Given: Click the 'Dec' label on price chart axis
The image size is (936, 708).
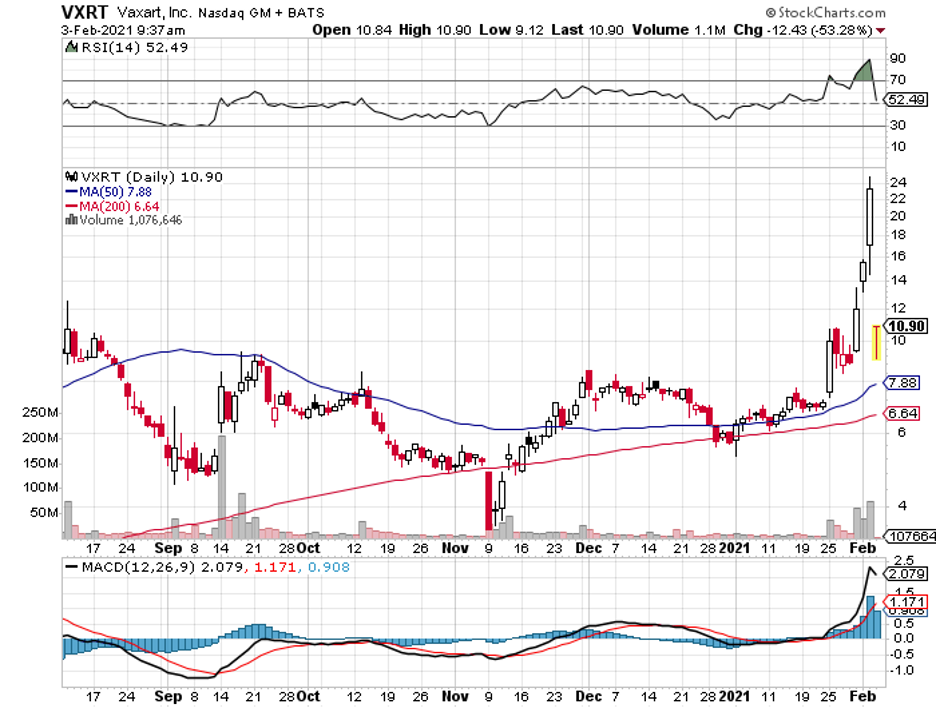Looking at the screenshot, I should pyautogui.click(x=589, y=548).
